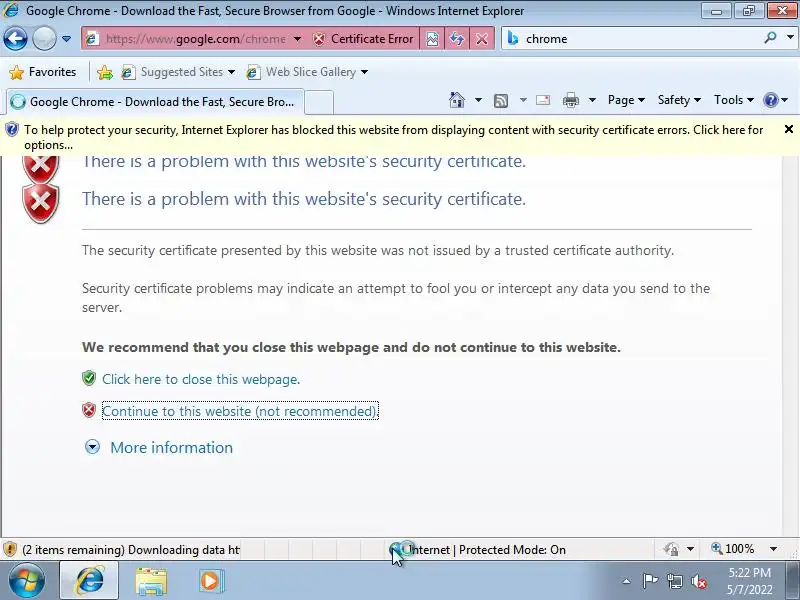The width and height of the screenshot is (800, 600).
Task: Click the Read Mail envelope icon
Action: pyautogui.click(x=543, y=100)
